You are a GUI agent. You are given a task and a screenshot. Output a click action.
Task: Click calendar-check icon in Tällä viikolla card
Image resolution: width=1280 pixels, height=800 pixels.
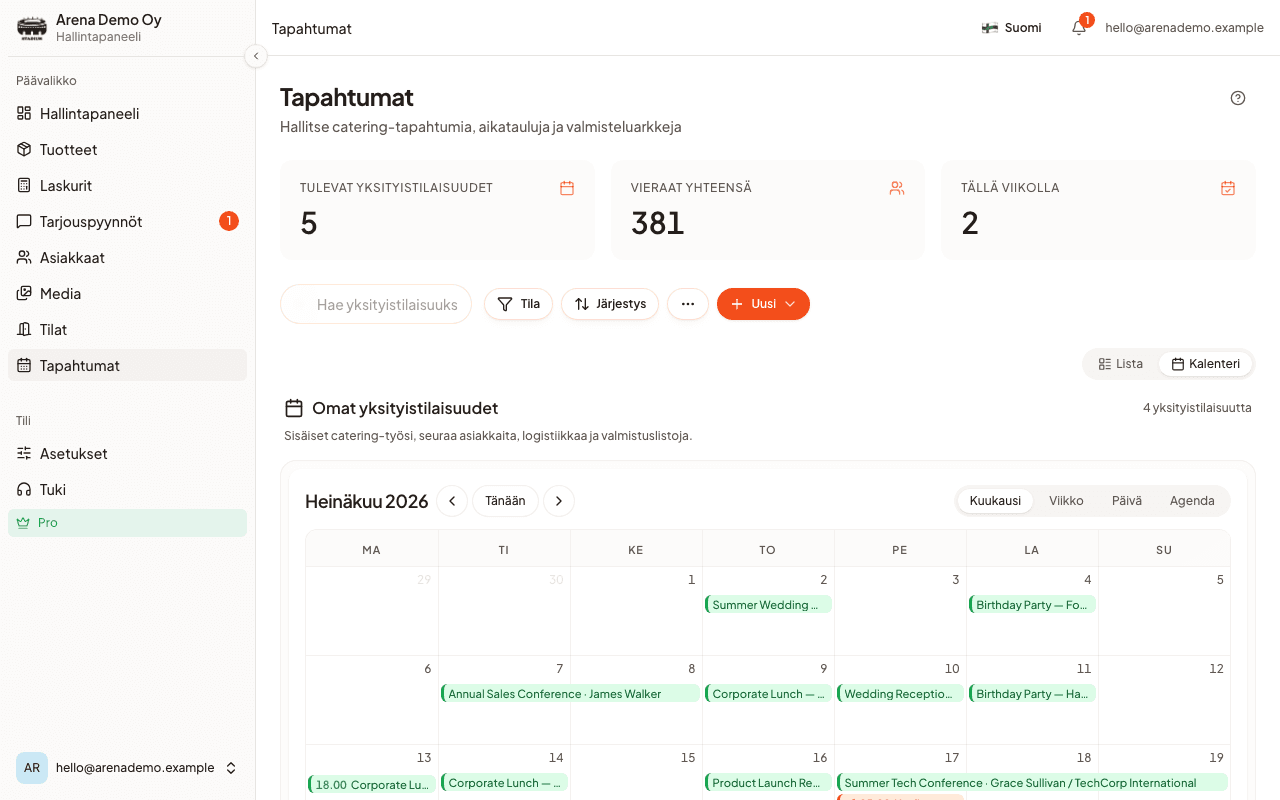pos(1228,187)
